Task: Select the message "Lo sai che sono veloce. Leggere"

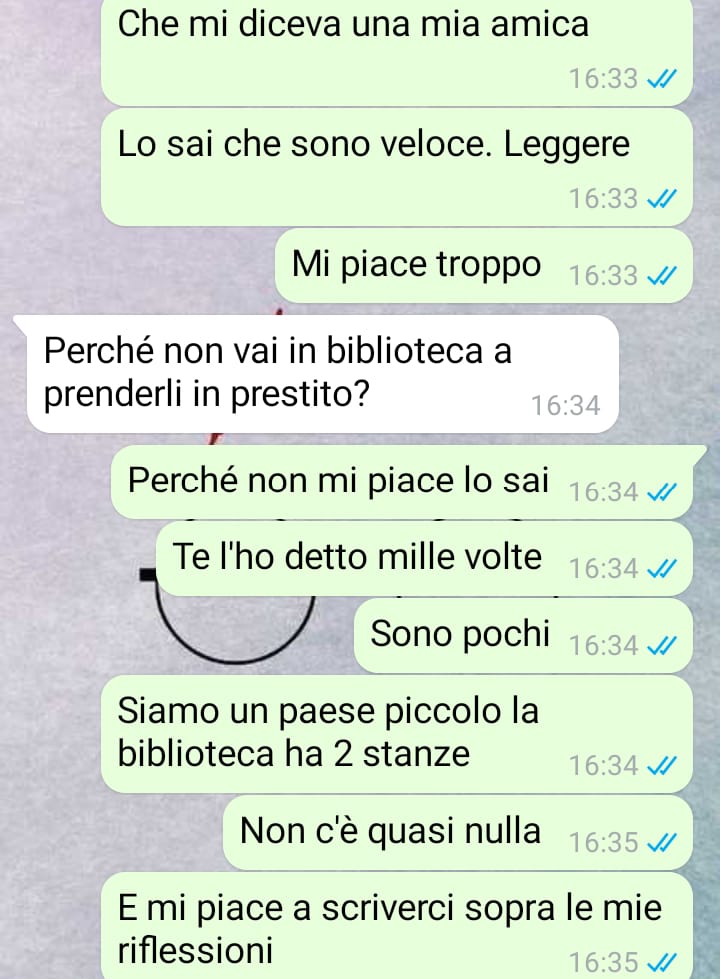Action: 397,167
